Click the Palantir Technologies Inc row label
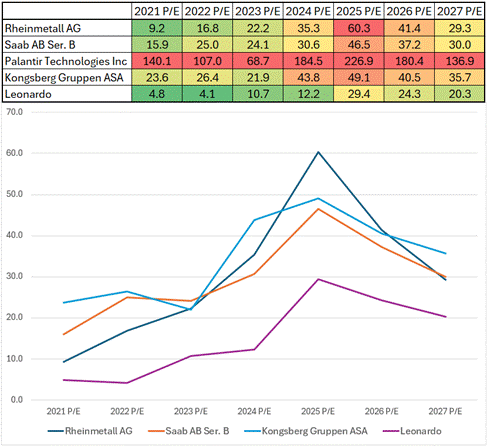The image size is (487, 446). point(66,61)
